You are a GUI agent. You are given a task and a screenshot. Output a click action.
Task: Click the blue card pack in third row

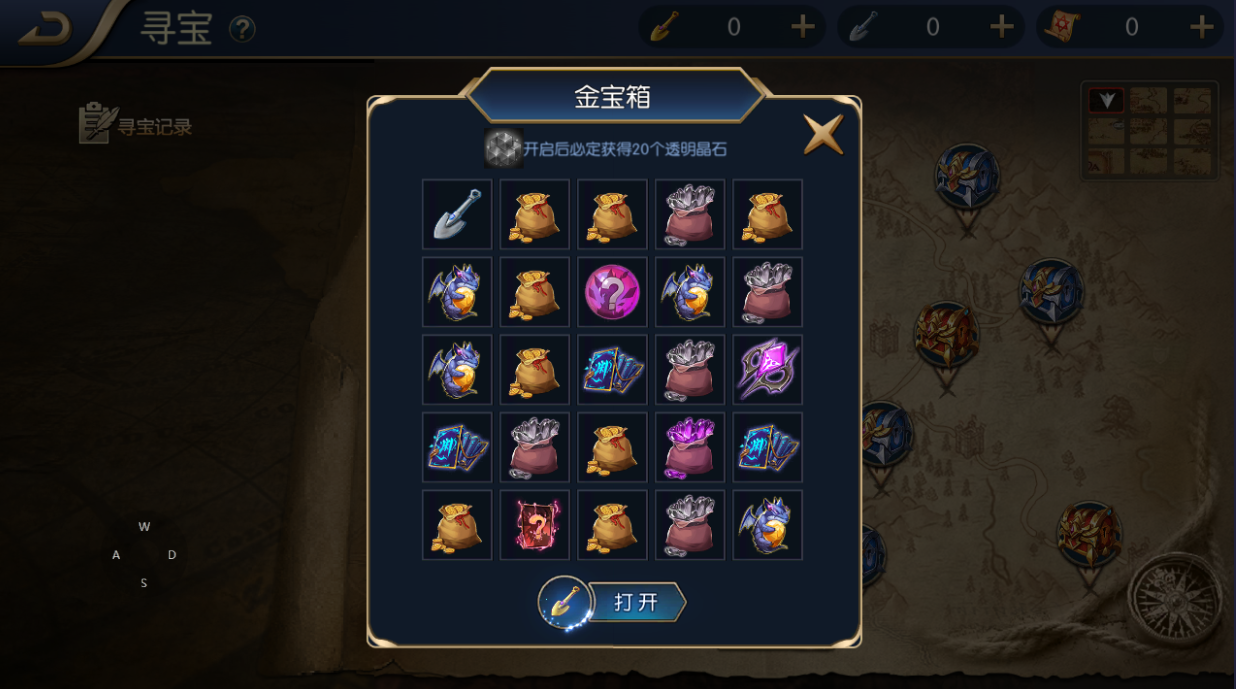click(612, 369)
